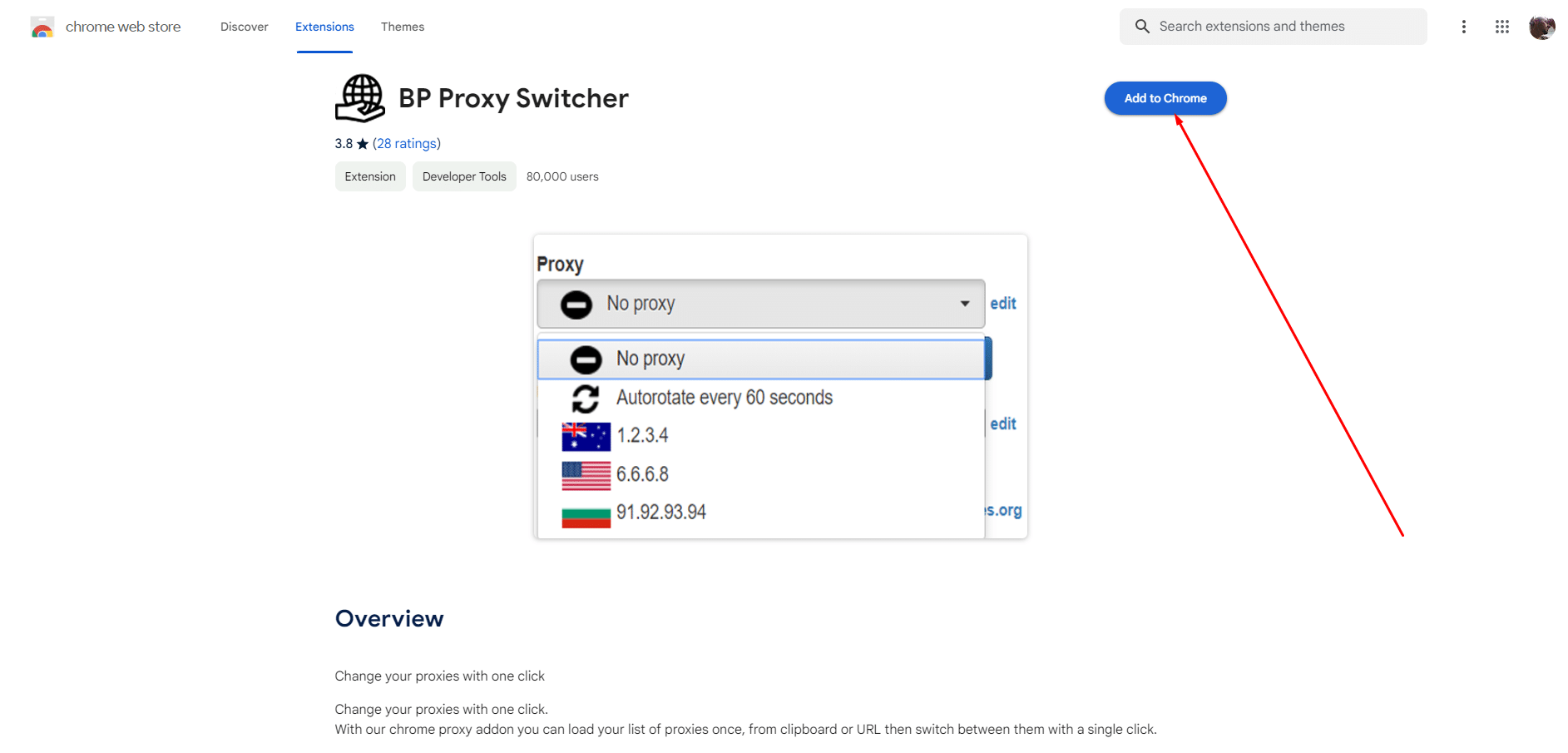Click the Chrome Web Store logo icon
1568x753 pixels.
coord(42,27)
